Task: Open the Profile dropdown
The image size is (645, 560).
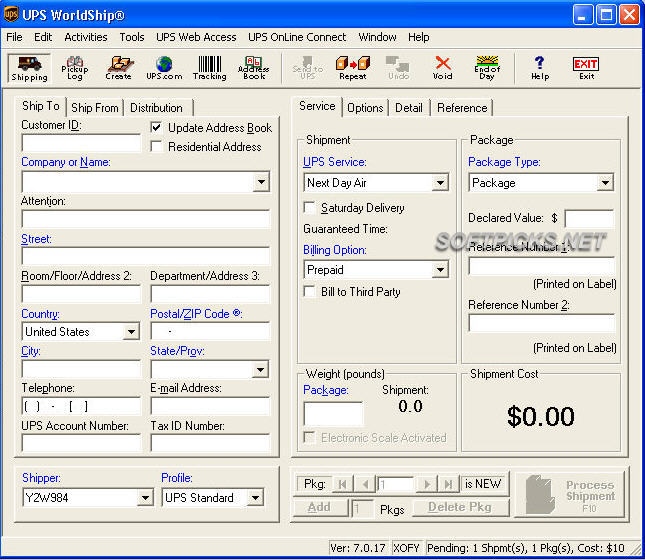Action: pyautogui.click(x=255, y=497)
